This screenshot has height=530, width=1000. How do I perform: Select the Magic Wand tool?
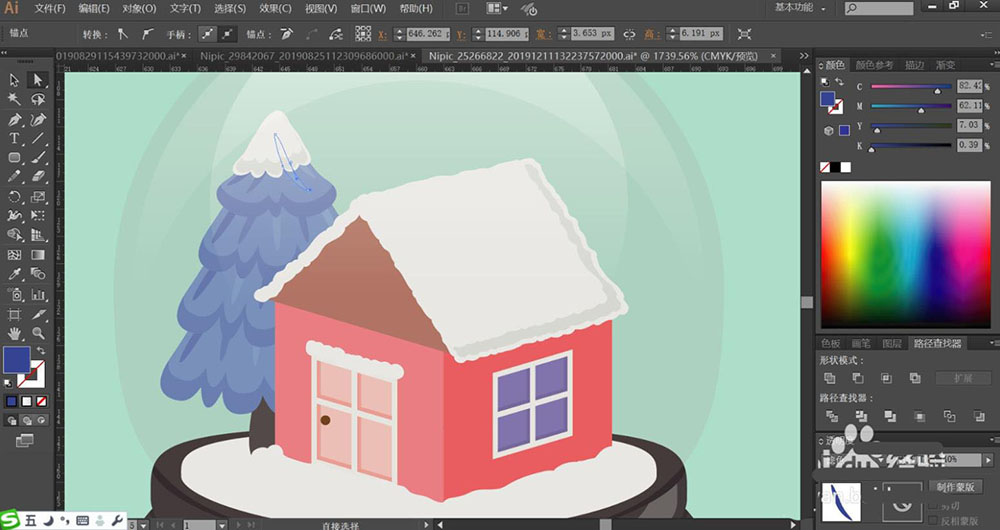click(x=14, y=99)
